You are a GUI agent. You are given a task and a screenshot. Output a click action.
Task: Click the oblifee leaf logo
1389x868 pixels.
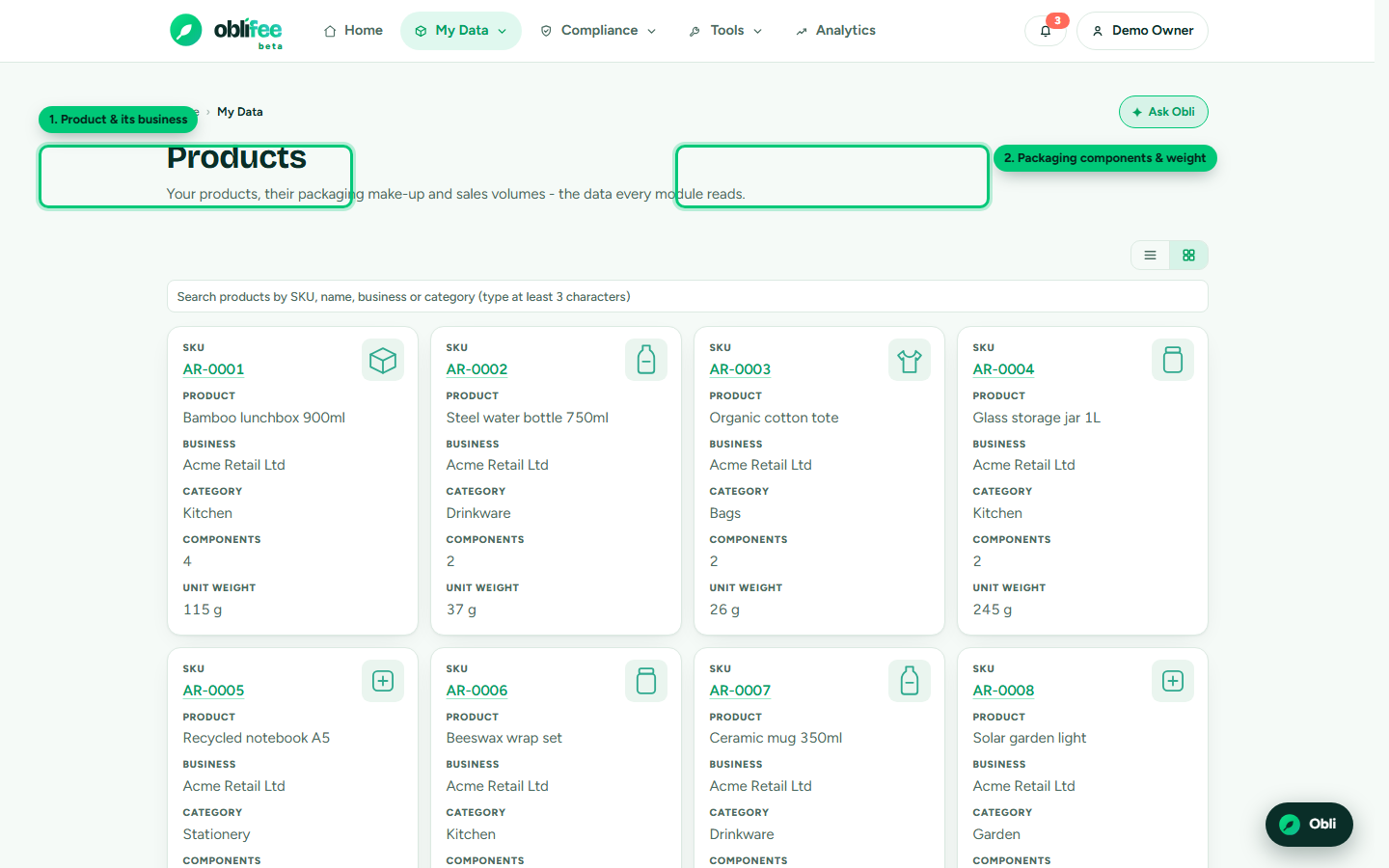tap(186, 31)
